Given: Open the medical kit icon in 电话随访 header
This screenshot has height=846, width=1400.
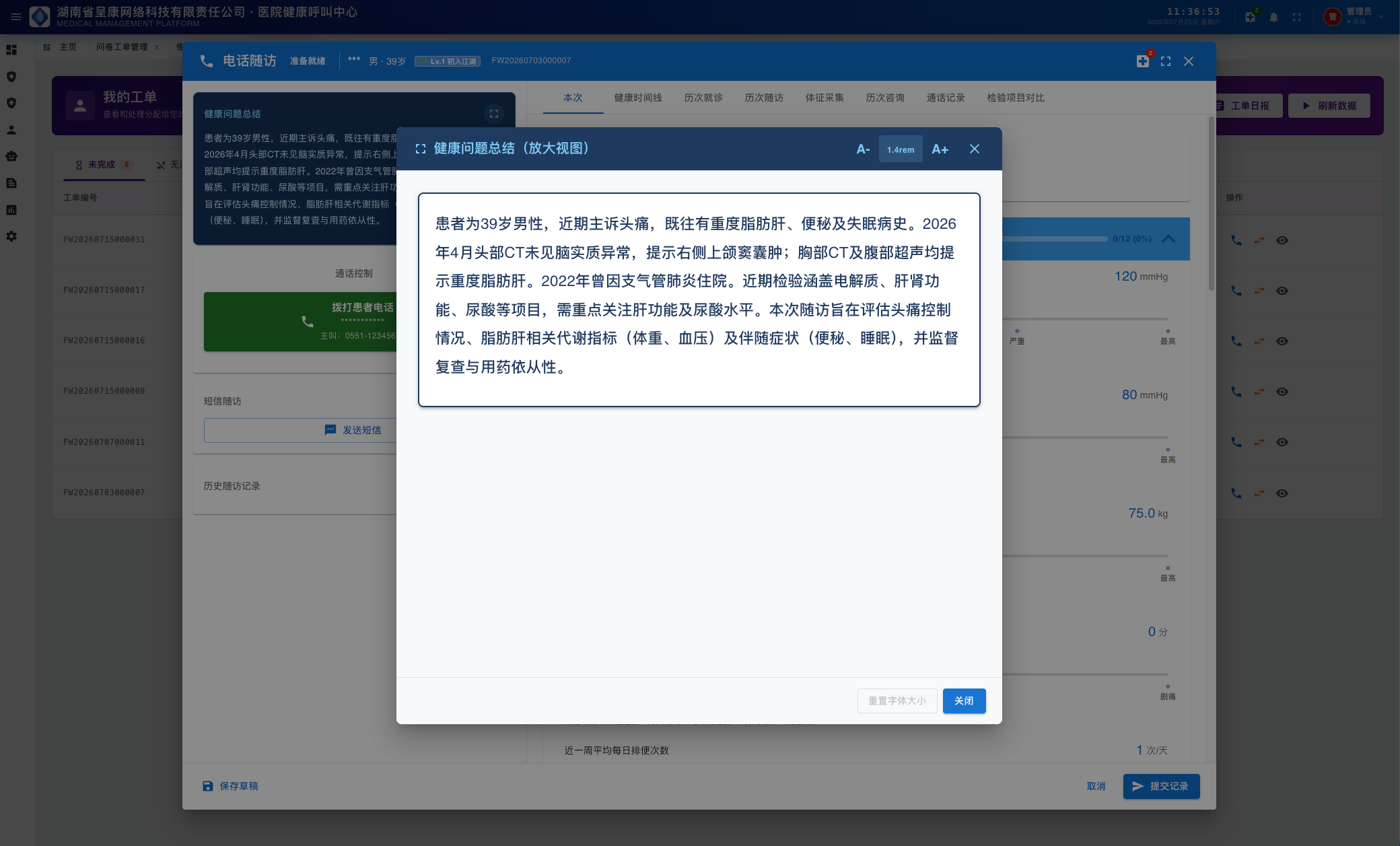Looking at the screenshot, I should tap(1143, 61).
